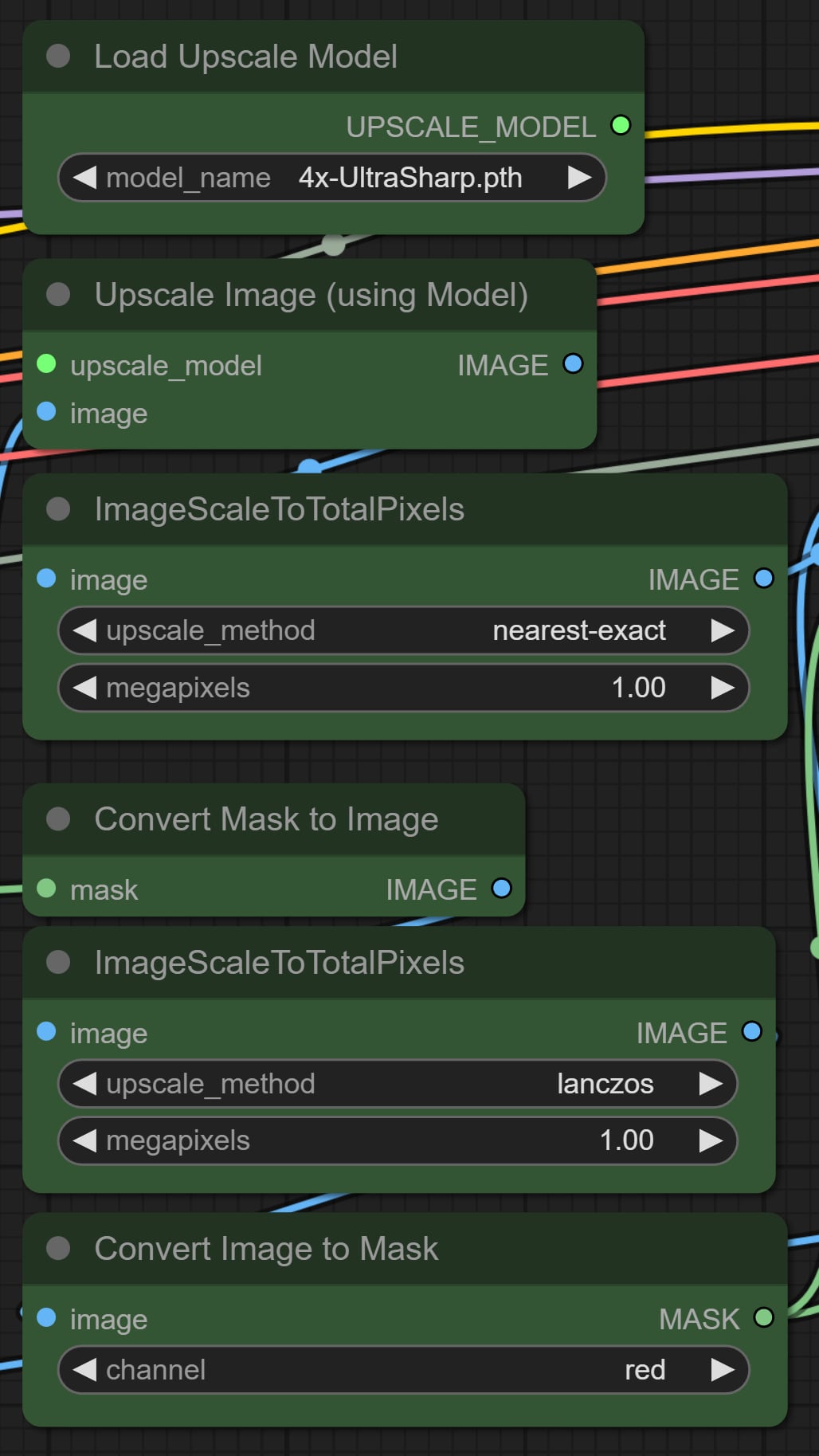Viewport: 819px width, 1456px height.
Task: Click megapixels value field under lanczos
Action: coord(398,1141)
